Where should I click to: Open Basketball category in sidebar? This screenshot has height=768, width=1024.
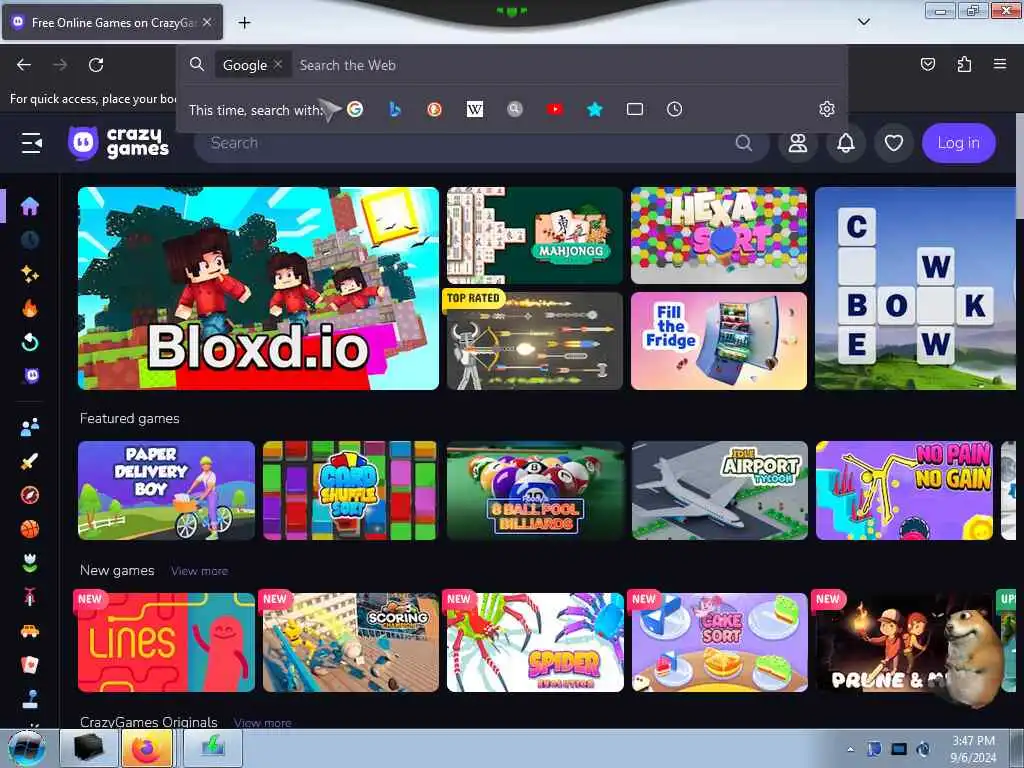[x=29, y=529]
